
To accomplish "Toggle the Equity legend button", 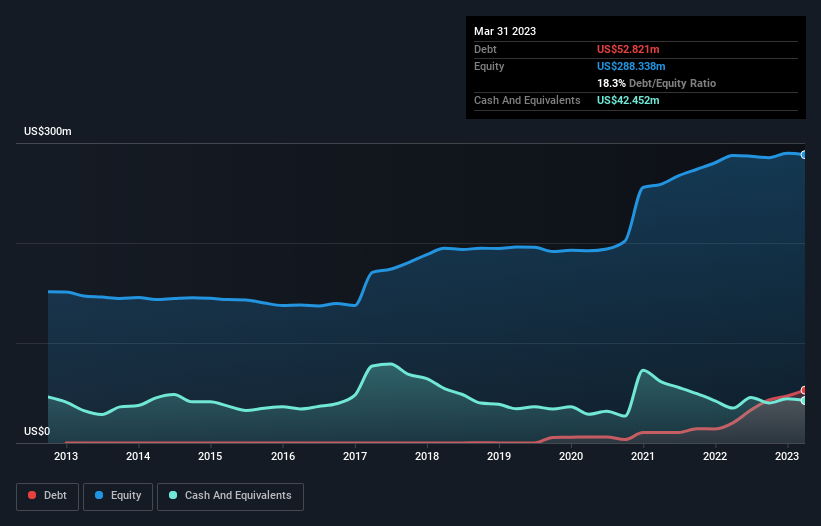I will coord(118,496).
